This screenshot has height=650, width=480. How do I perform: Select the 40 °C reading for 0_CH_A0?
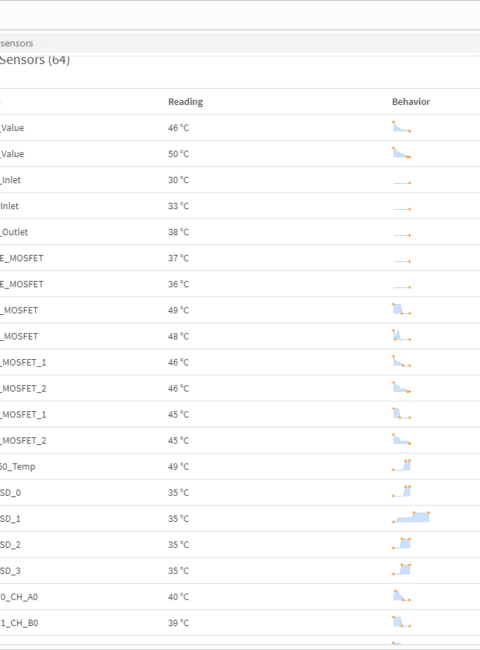178,597
